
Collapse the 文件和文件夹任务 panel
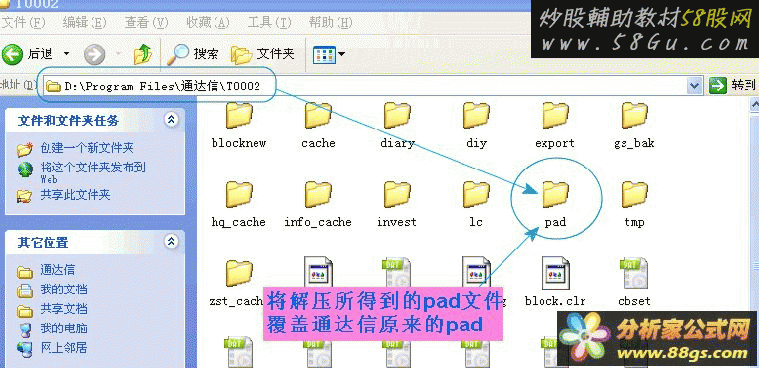click(x=171, y=120)
